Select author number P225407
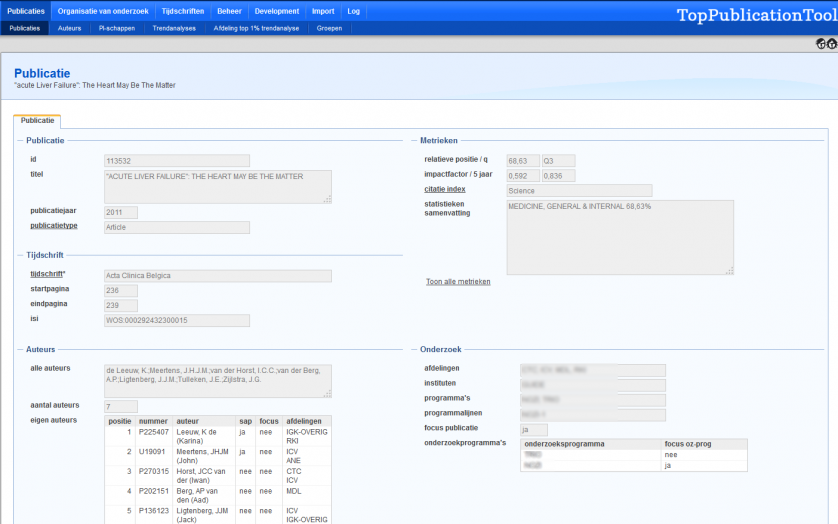The height and width of the screenshot is (524, 838). coord(154,432)
